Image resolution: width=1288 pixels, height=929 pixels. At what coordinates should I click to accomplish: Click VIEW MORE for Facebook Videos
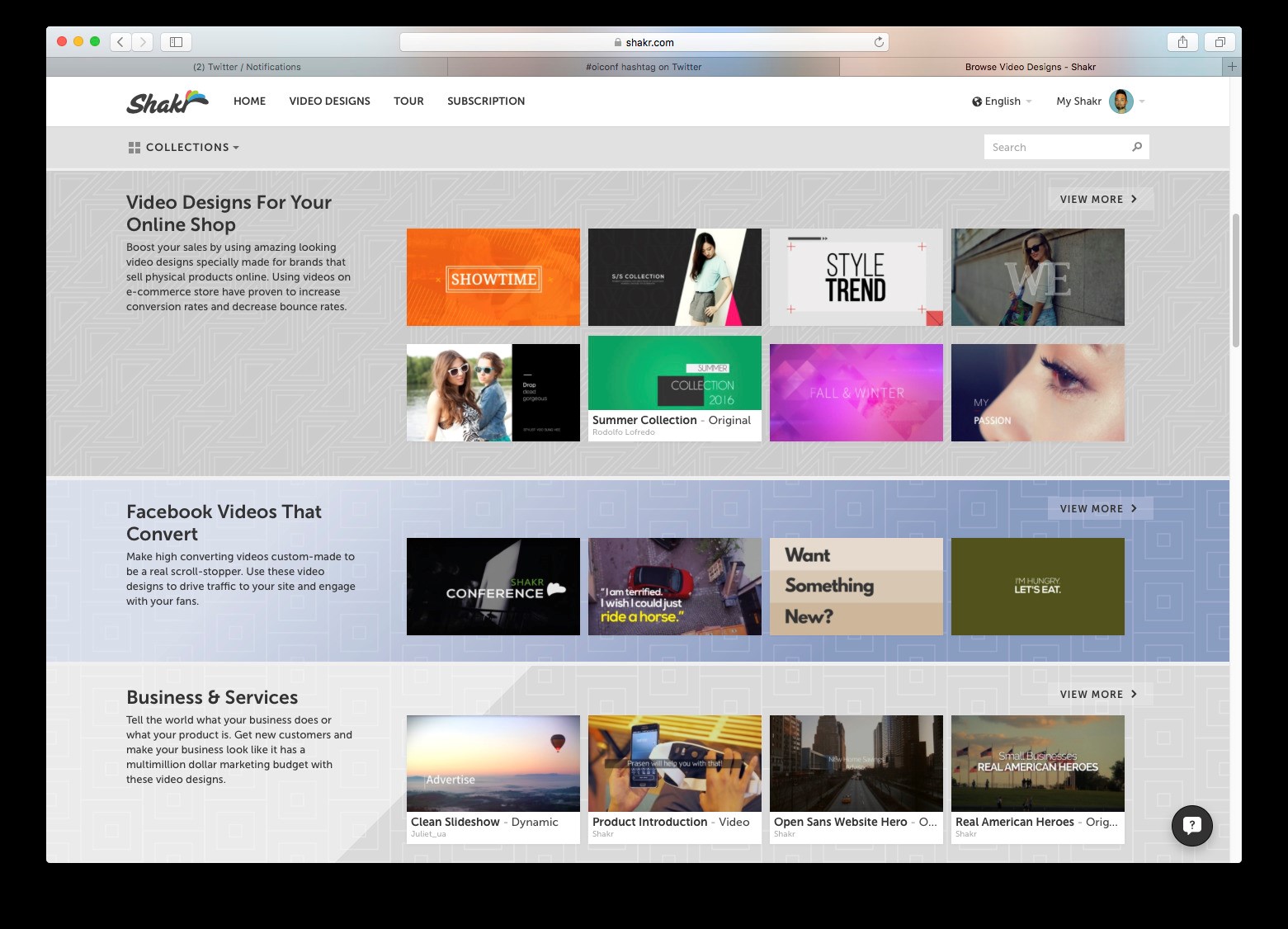click(x=1099, y=508)
